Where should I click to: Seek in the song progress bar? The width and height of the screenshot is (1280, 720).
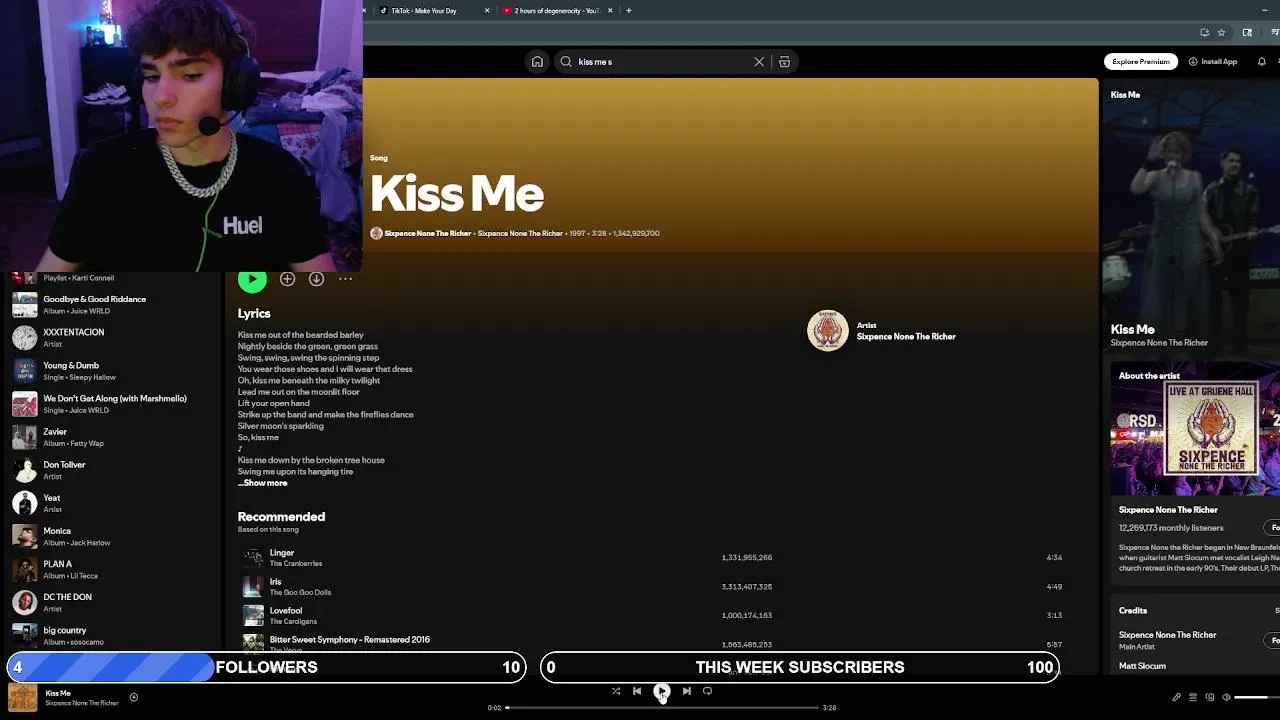[x=662, y=707]
